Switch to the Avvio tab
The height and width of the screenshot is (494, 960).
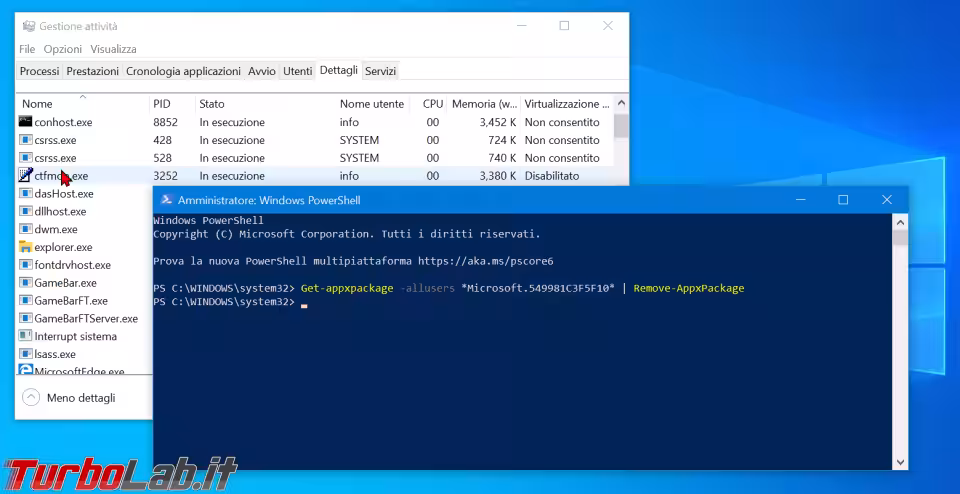coord(261,71)
